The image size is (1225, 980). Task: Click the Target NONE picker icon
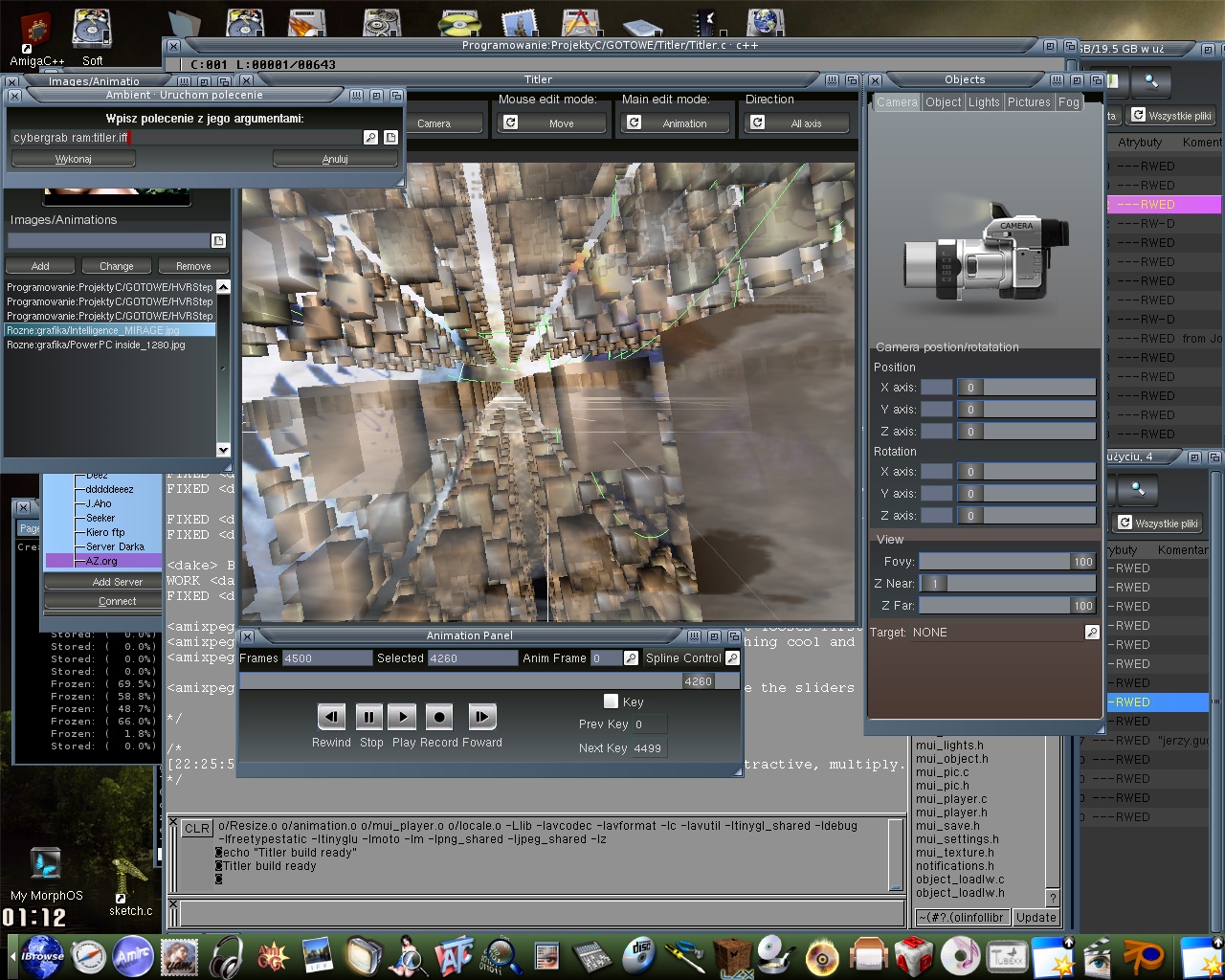click(1091, 633)
